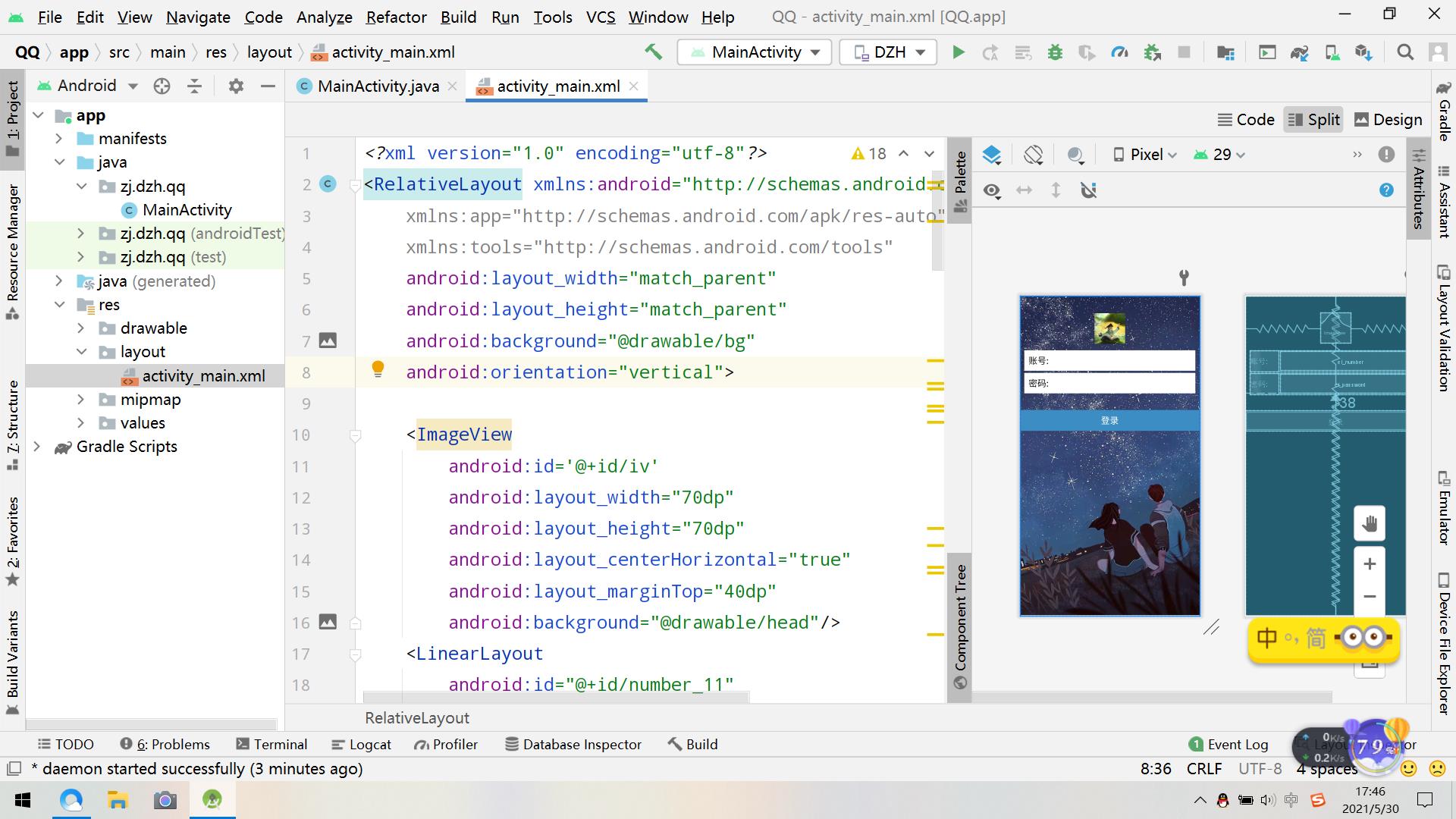
Task: Zoom in the design preview with plus
Action: click(1370, 563)
